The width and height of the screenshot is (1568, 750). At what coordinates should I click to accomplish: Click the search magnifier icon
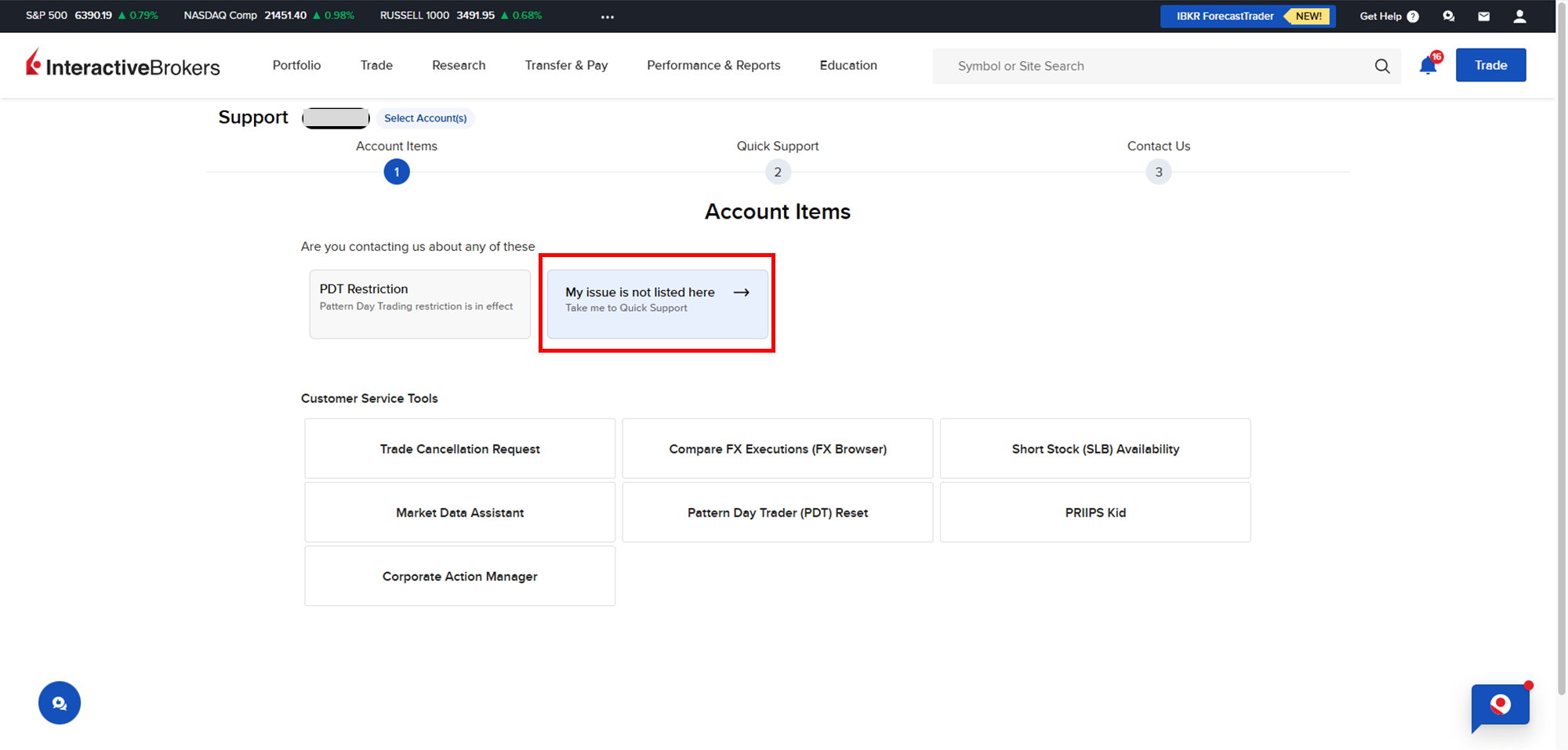[1382, 67]
